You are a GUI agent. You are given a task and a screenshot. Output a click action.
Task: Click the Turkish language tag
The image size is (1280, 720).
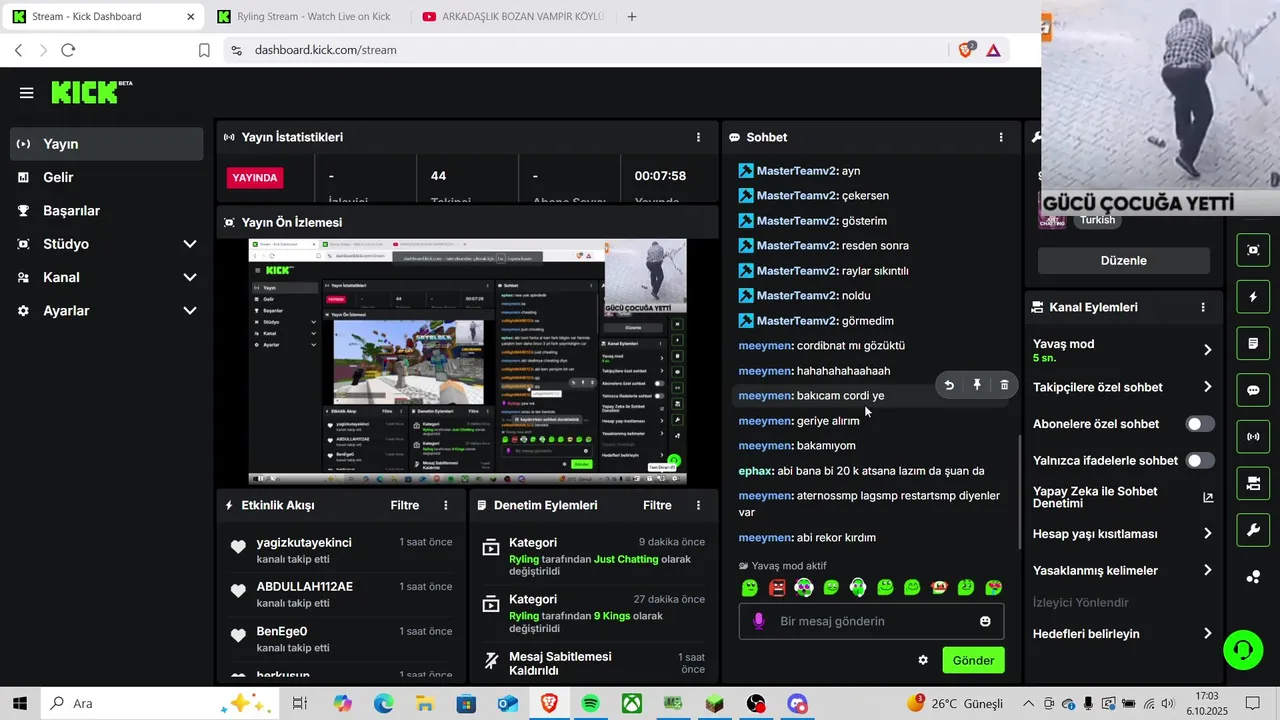point(1097,220)
